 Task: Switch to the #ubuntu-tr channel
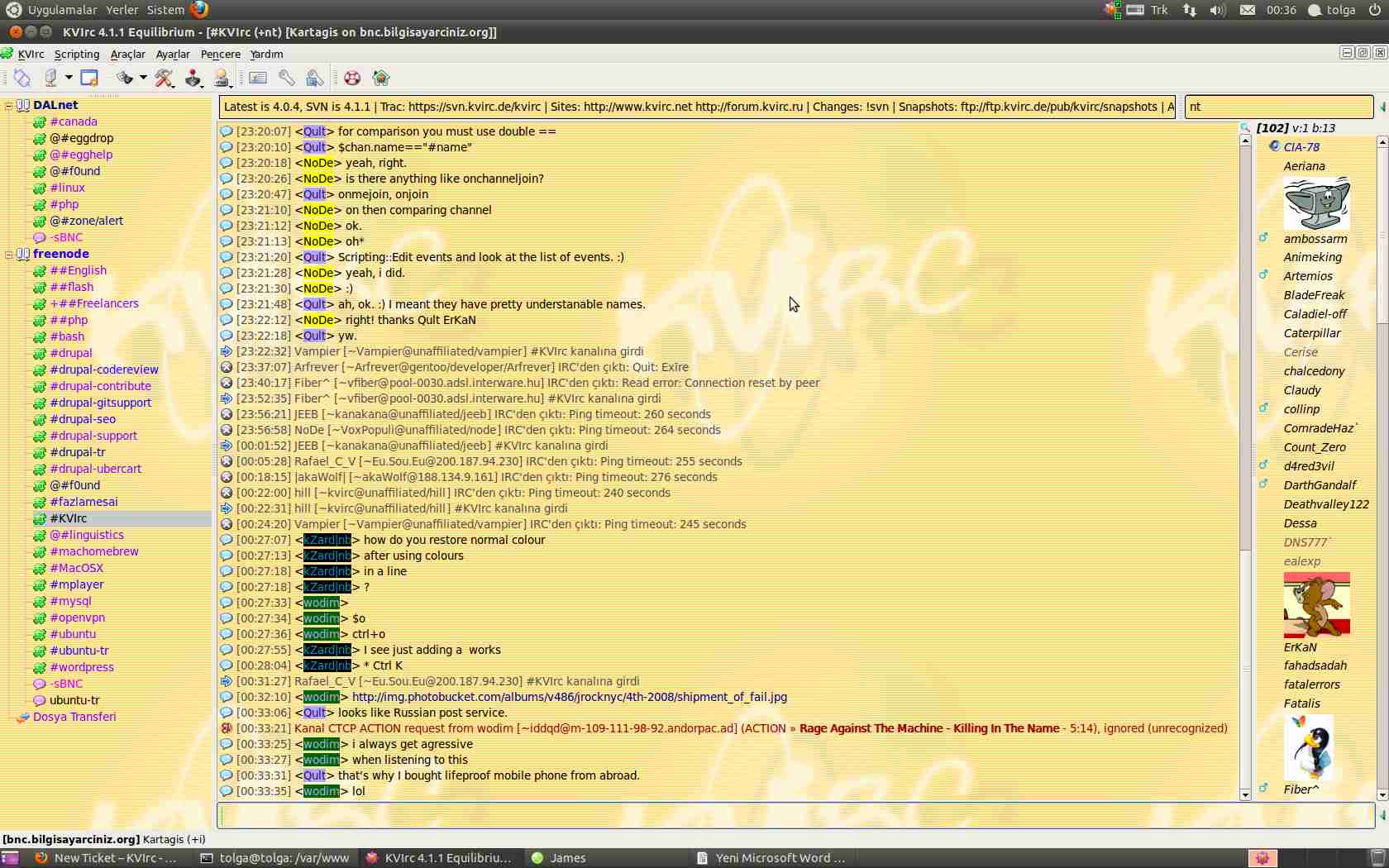point(79,651)
